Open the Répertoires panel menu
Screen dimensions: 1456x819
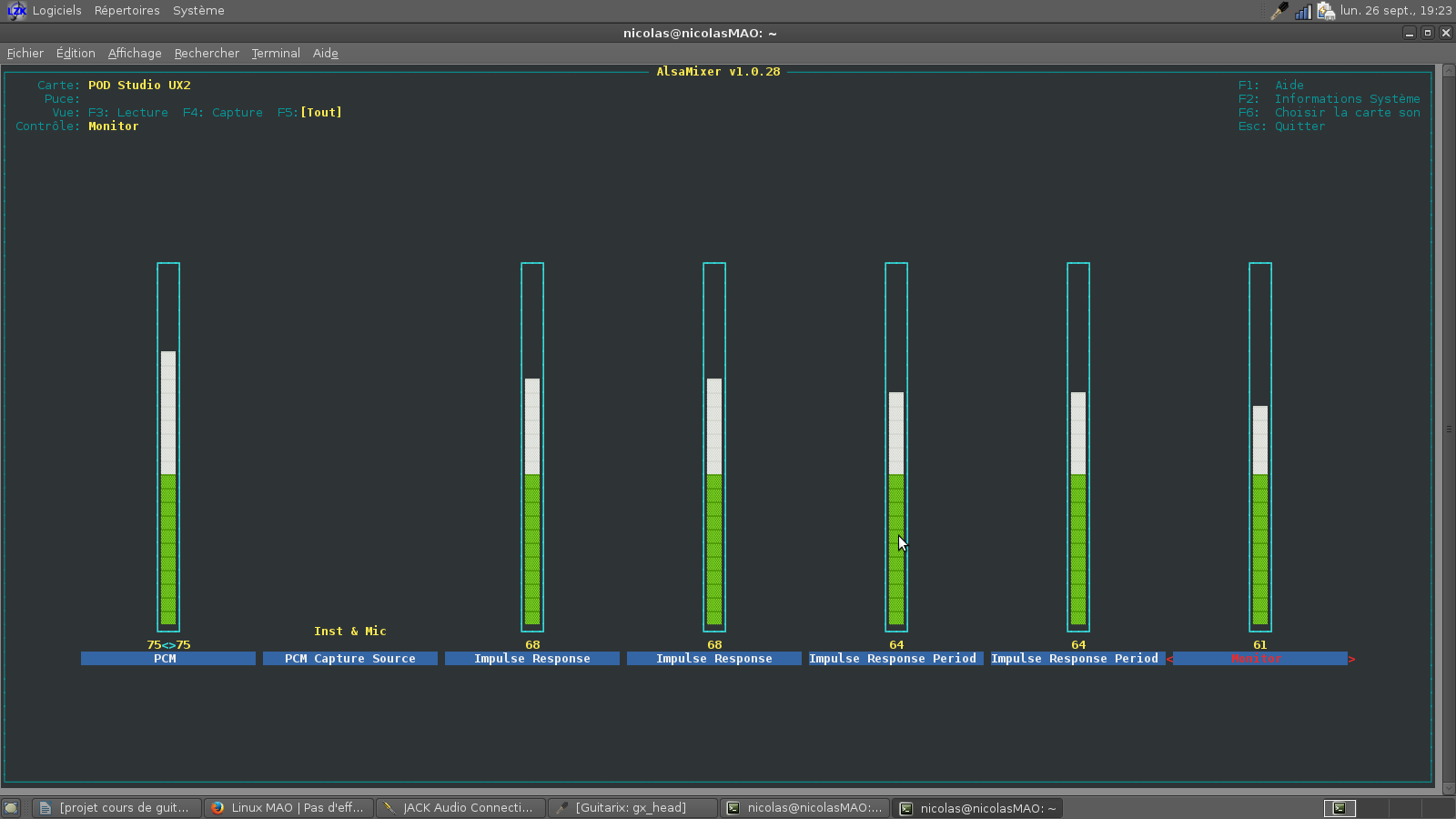click(x=126, y=11)
